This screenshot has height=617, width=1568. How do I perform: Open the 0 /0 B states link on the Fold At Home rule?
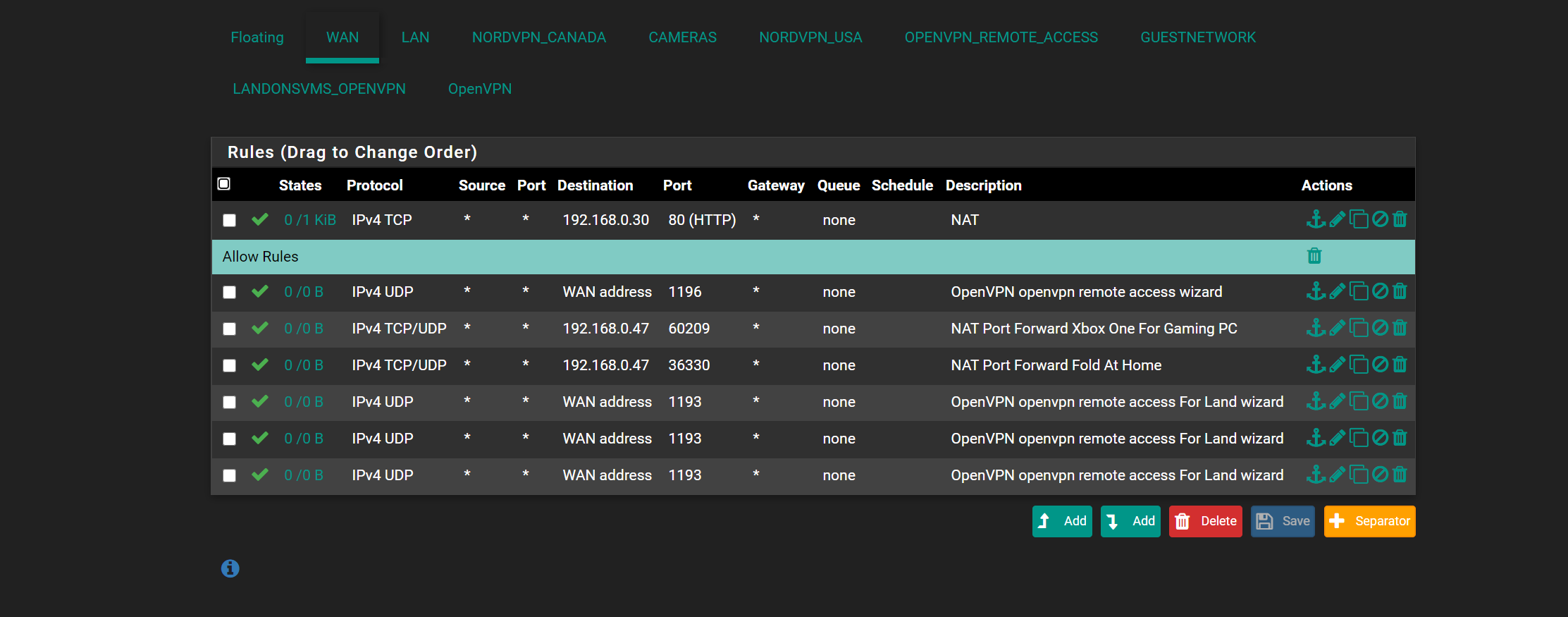304,365
